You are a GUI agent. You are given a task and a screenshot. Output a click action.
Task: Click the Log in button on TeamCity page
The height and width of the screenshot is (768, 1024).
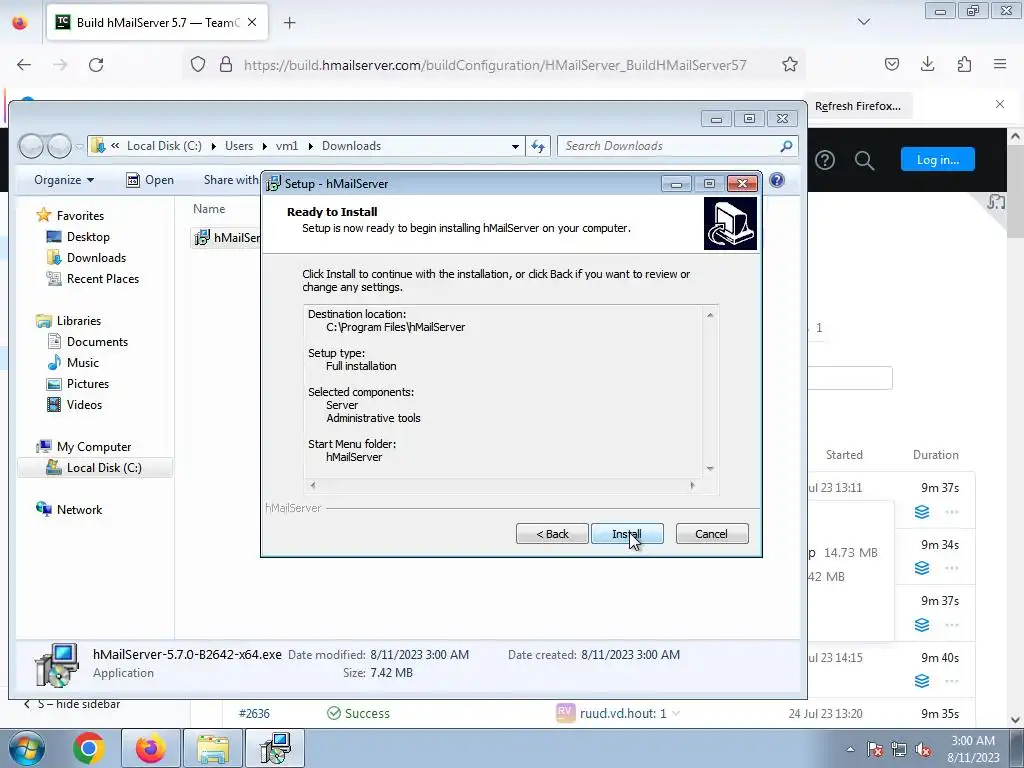click(x=937, y=159)
